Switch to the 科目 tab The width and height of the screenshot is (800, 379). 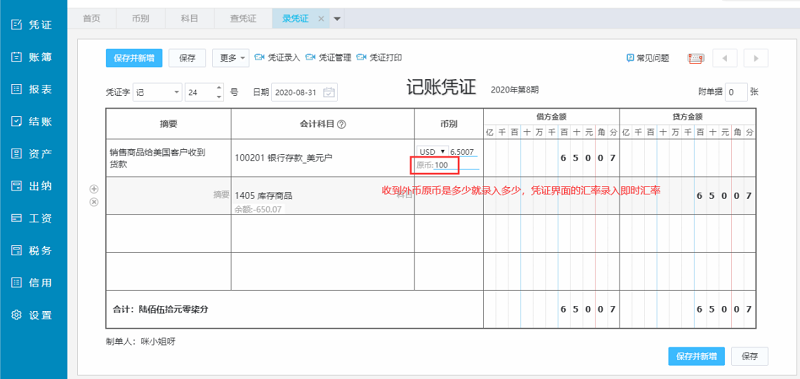189,19
